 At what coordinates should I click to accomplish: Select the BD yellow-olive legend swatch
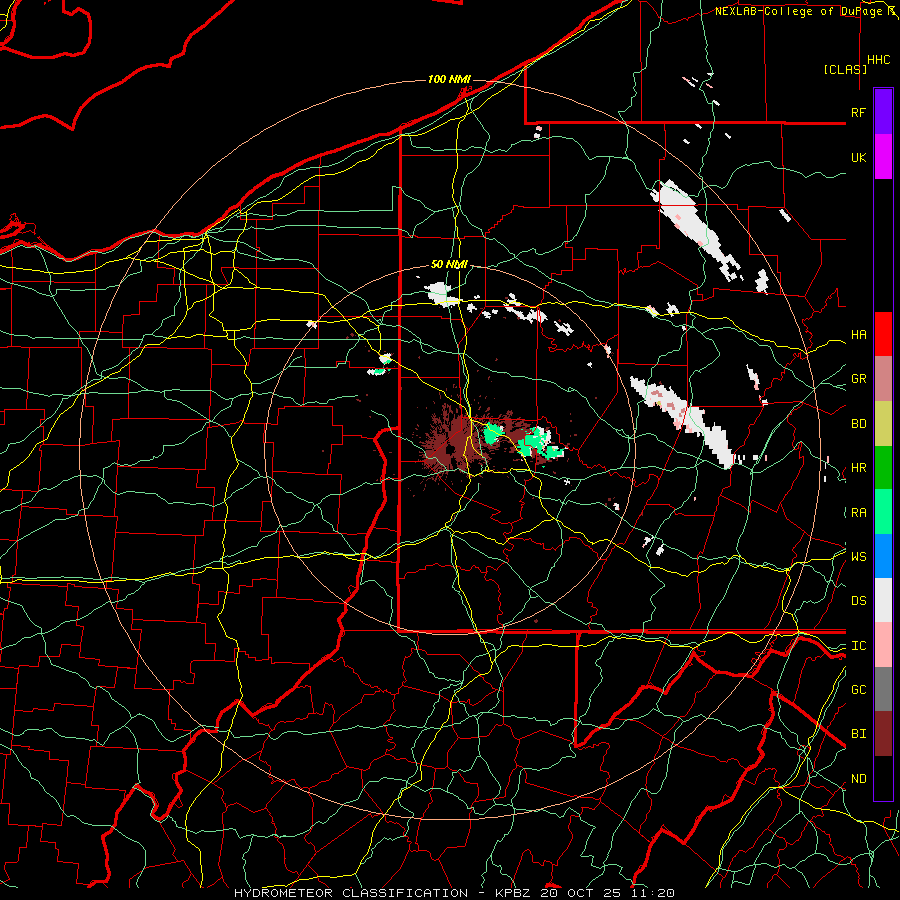pyautogui.click(x=883, y=424)
